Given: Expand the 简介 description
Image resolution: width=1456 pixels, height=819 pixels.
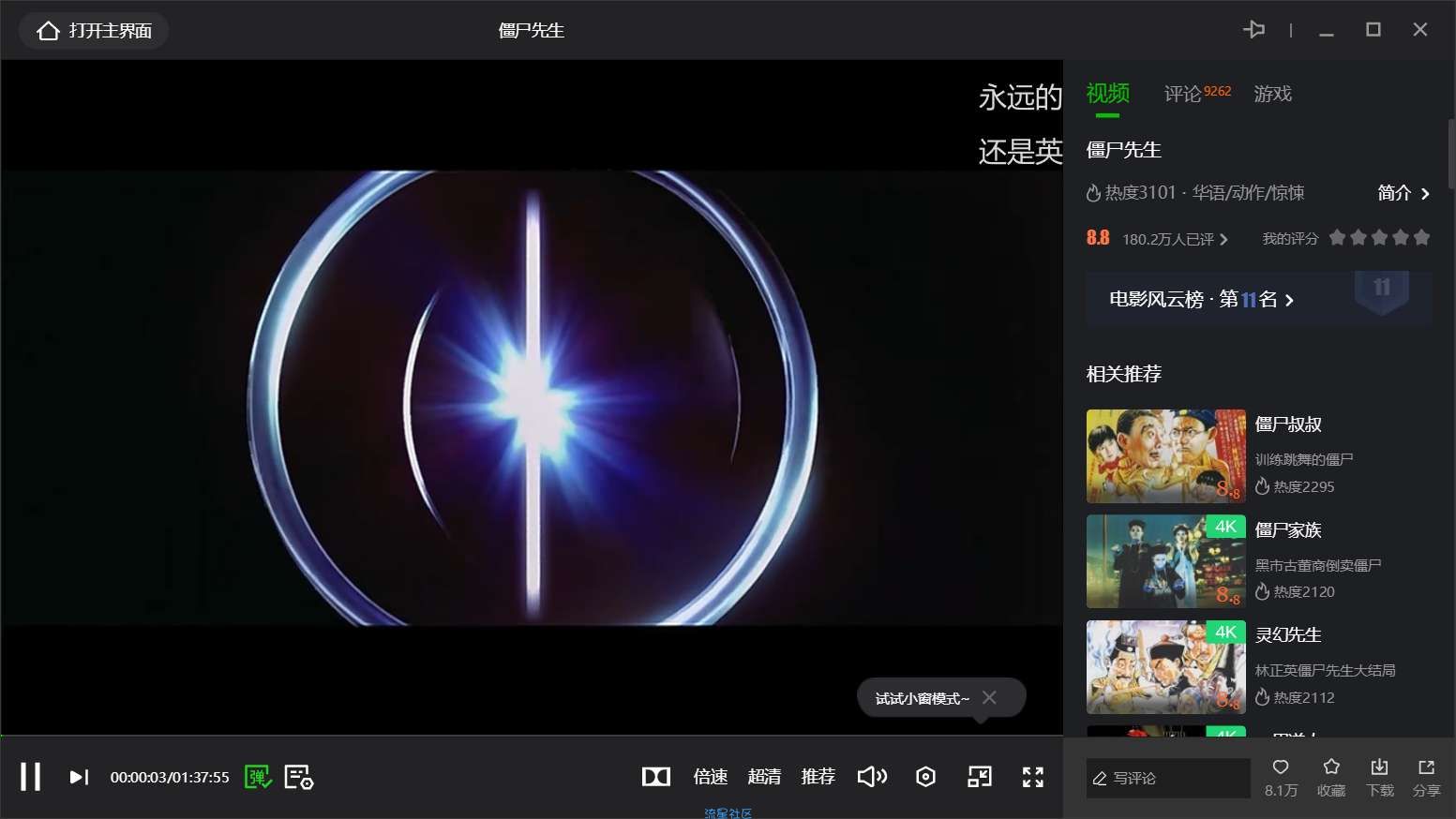Looking at the screenshot, I should click(x=1403, y=193).
